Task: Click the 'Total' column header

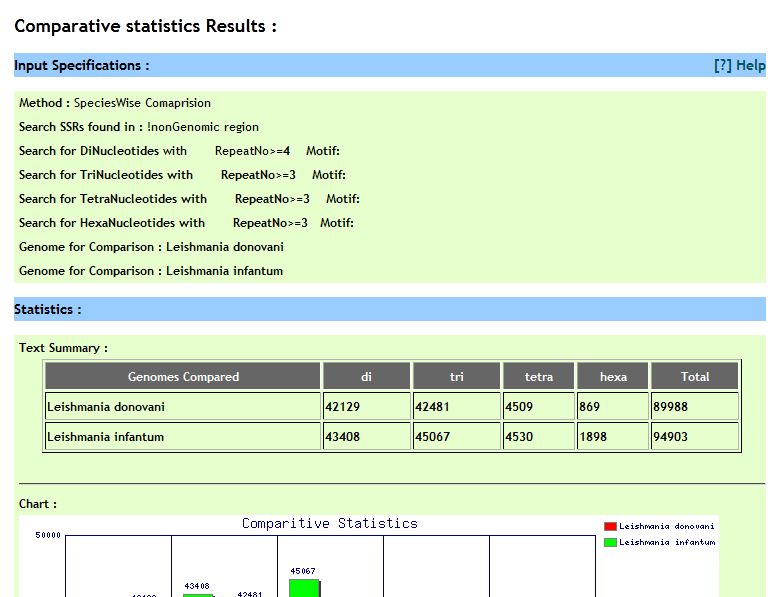Action: pos(694,377)
